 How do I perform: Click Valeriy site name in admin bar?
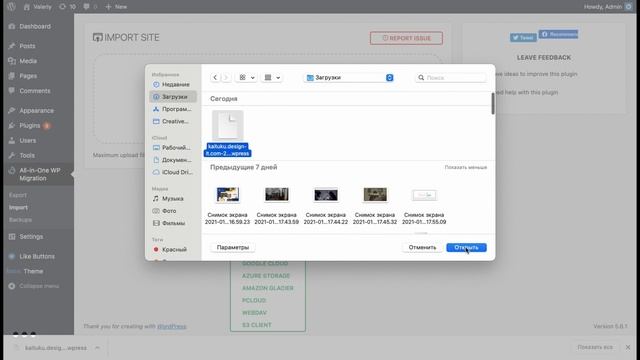(38, 7)
